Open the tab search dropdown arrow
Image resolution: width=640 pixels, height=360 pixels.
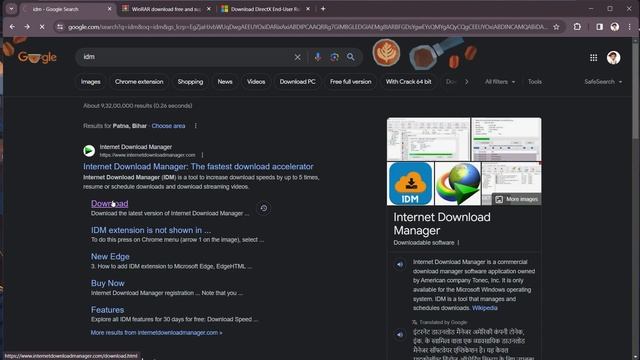click(x=11, y=9)
